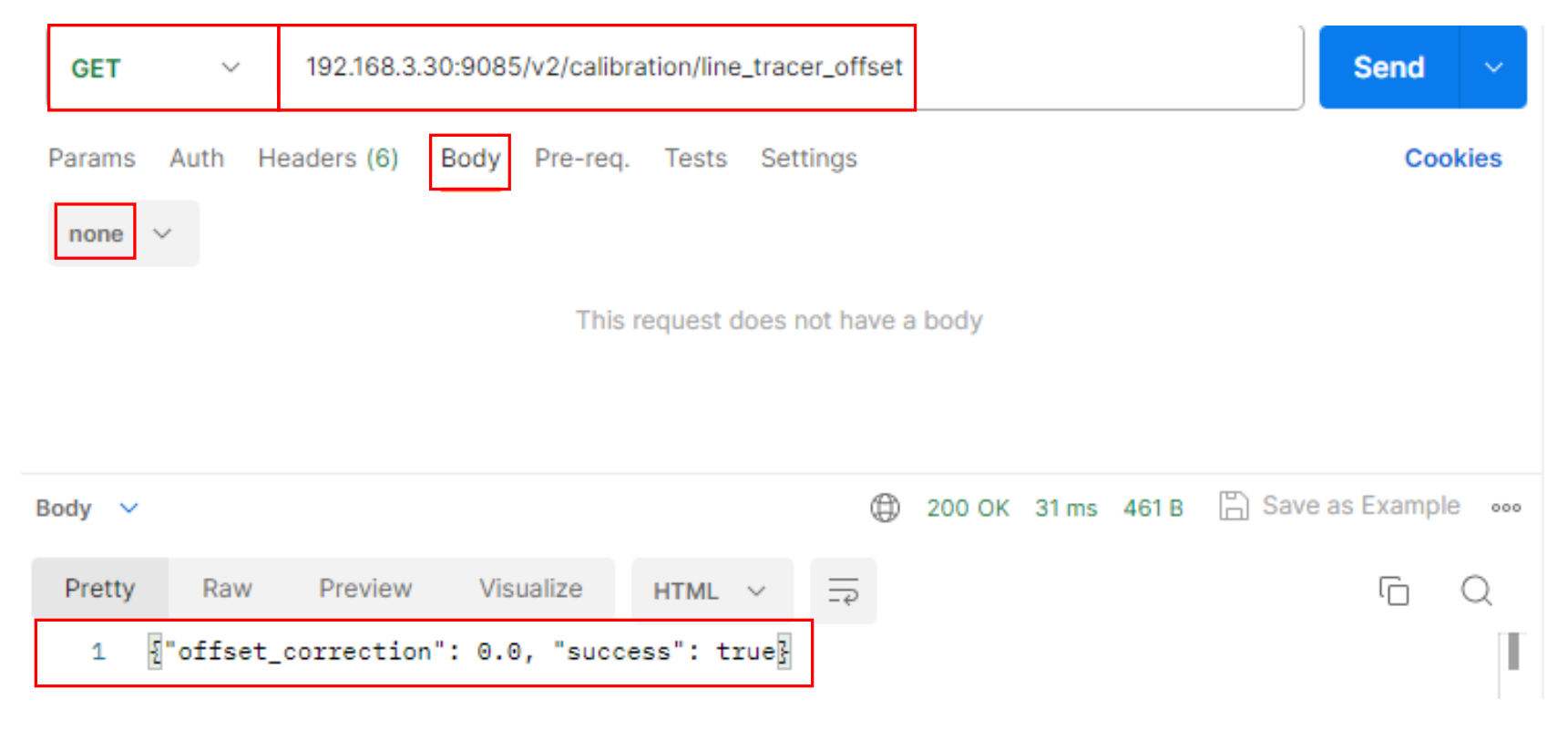Copy the response body to clipboard
Viewport: 1568px width, 751px height.
coord(1393,591)
